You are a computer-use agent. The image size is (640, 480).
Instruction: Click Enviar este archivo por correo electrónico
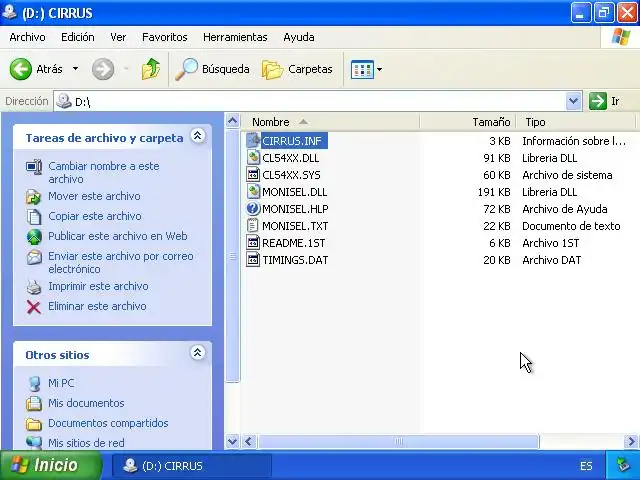121,262
